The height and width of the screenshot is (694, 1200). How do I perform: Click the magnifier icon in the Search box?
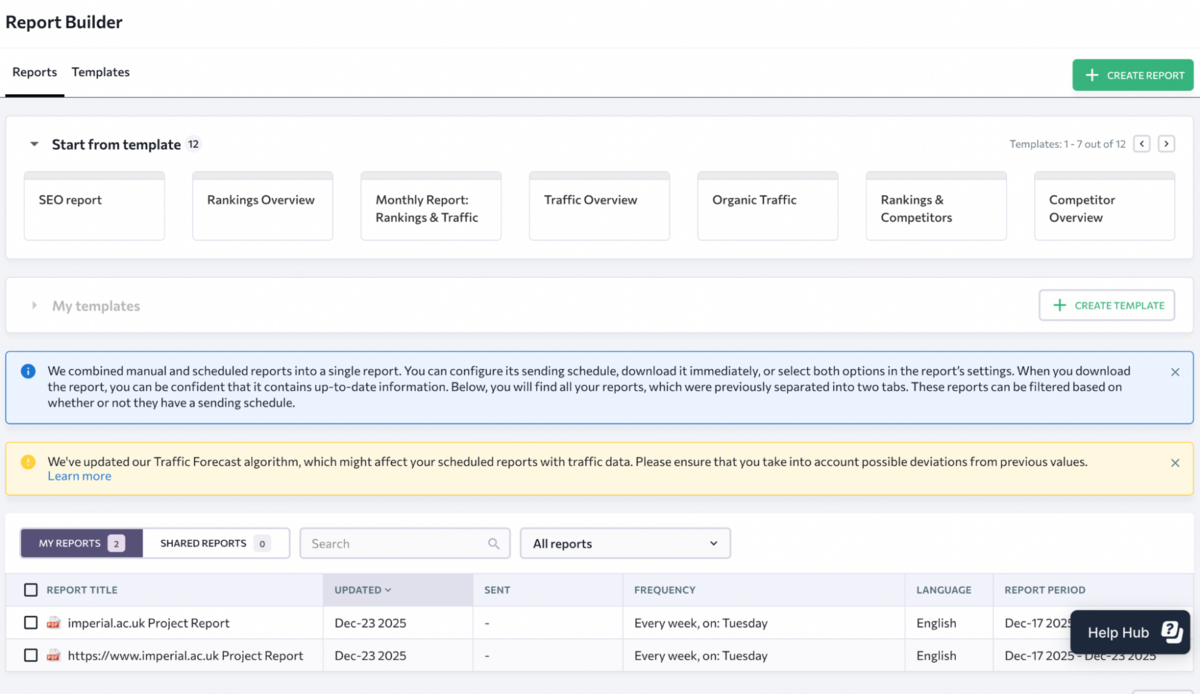[x=494, y=544]
